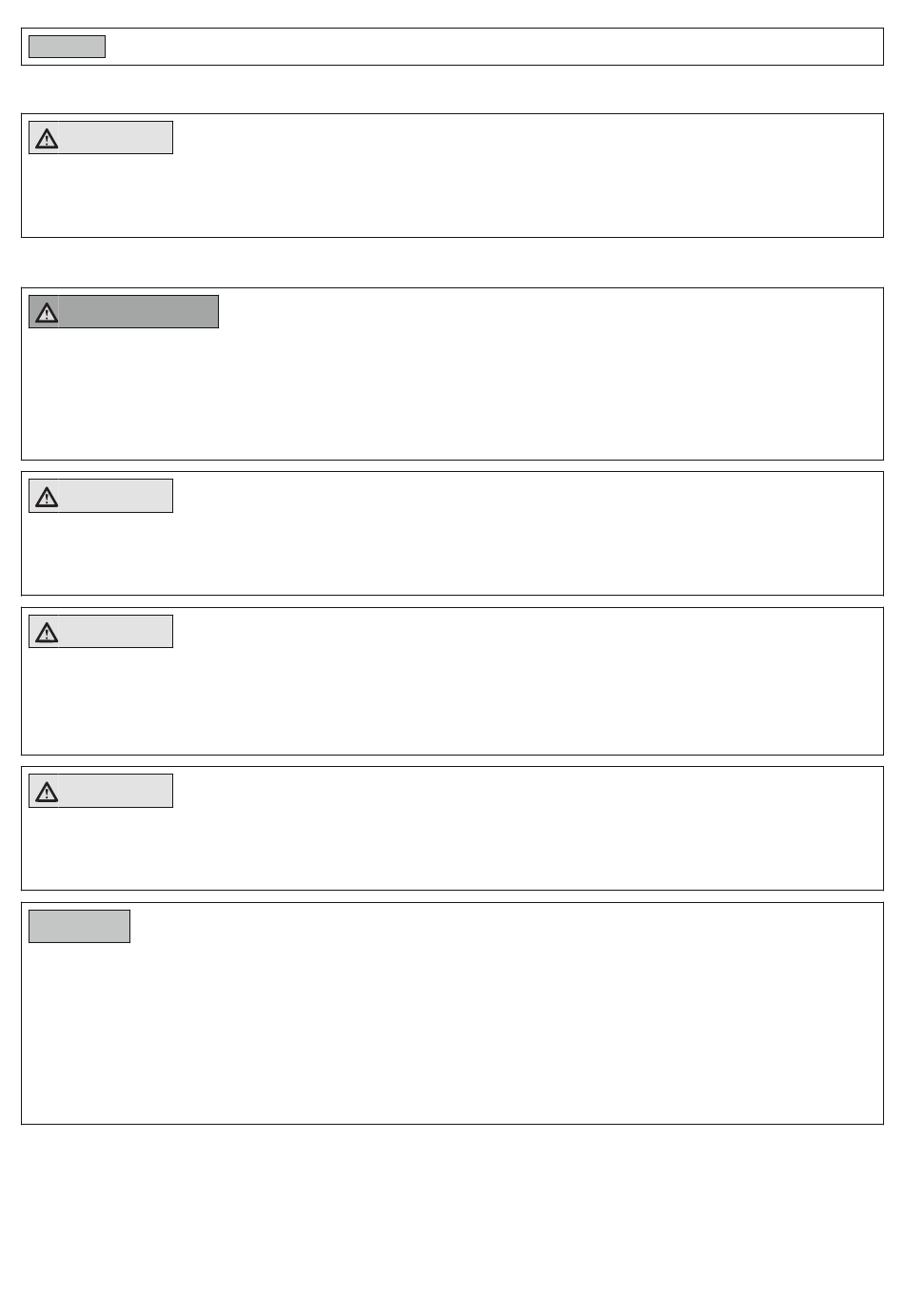The image size is (904, 1316).
Task: Click the empty page area beneath the final box
Action: [452, 1220]
